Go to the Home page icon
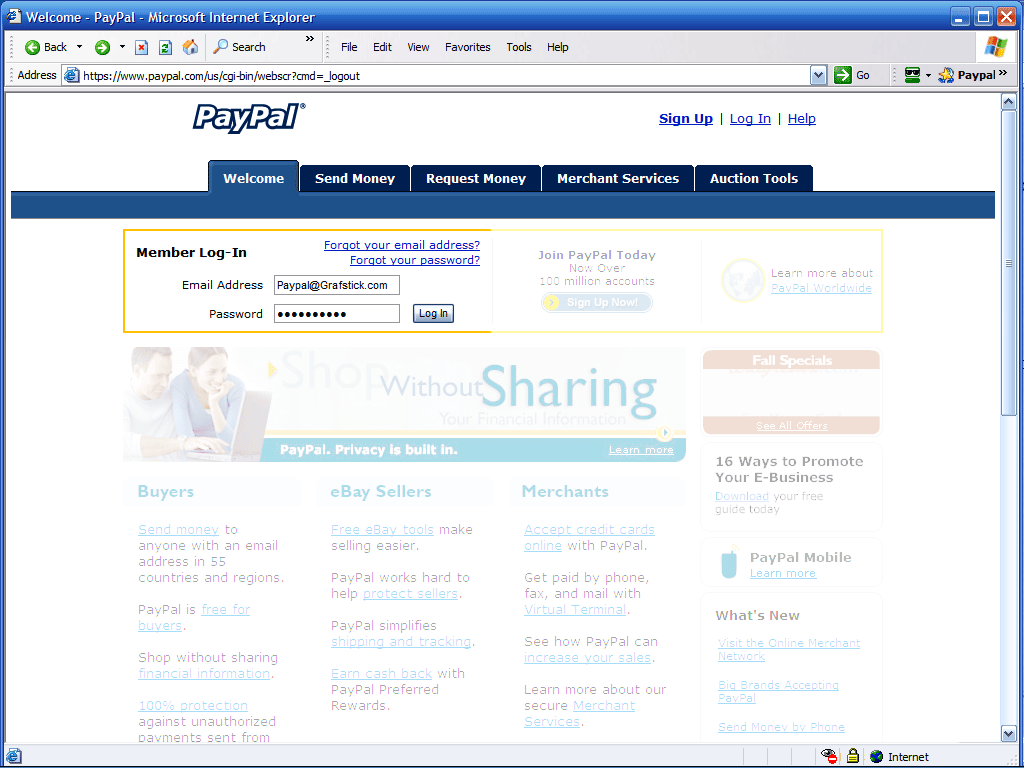The height and width of the screenshot is (768, 1024). (x=190, y=47)
